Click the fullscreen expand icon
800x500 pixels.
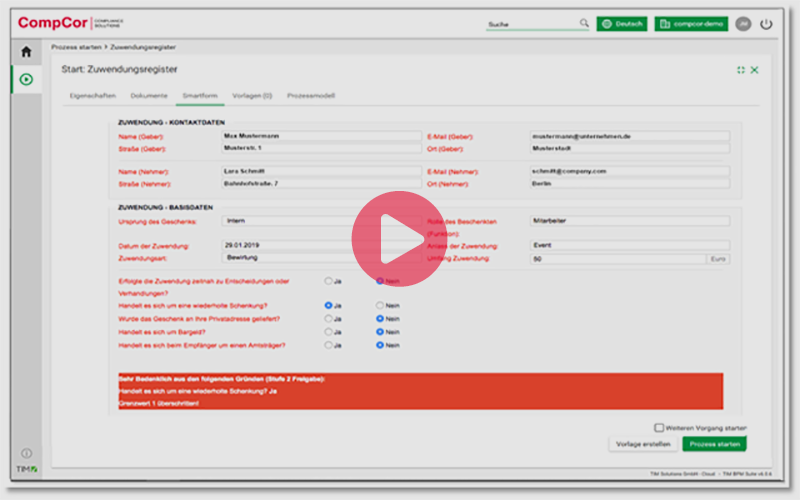(740, 70)
